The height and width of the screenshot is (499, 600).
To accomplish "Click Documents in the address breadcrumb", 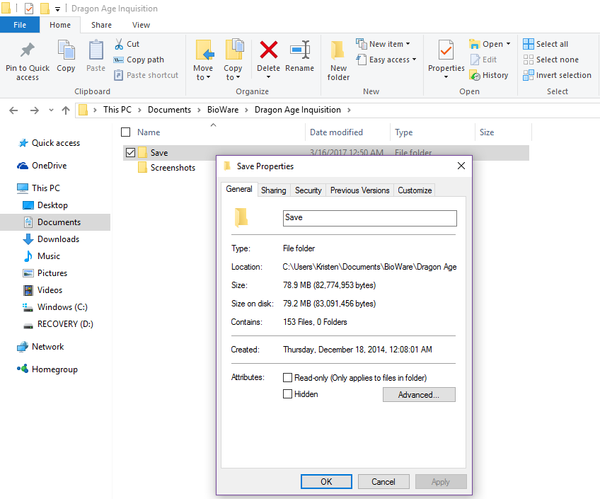I will click(169, 110).
